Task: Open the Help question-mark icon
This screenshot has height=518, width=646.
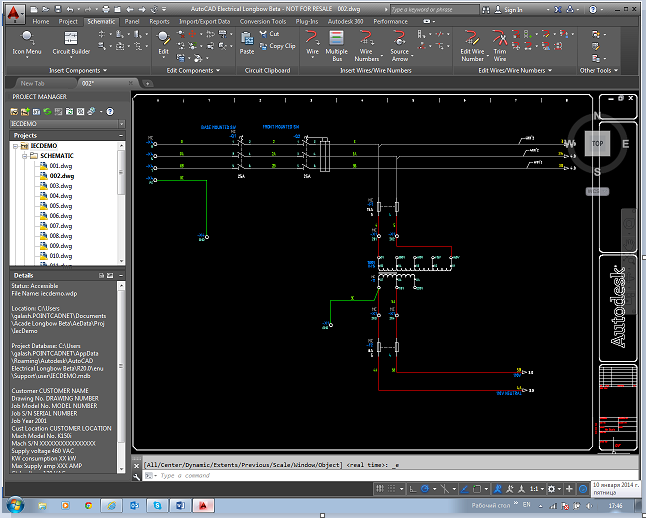Action: click(593, 9)
